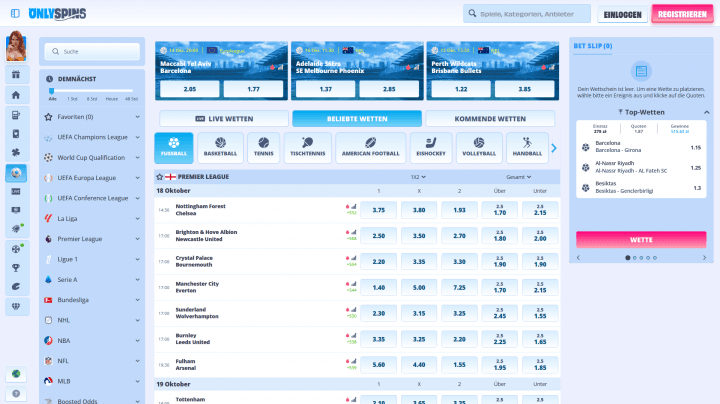The height and width of the screenshot is (404, 720).
Task: Click the Demnächst time range slider handle
Action: pyautogui.click(x=52, y=90)
